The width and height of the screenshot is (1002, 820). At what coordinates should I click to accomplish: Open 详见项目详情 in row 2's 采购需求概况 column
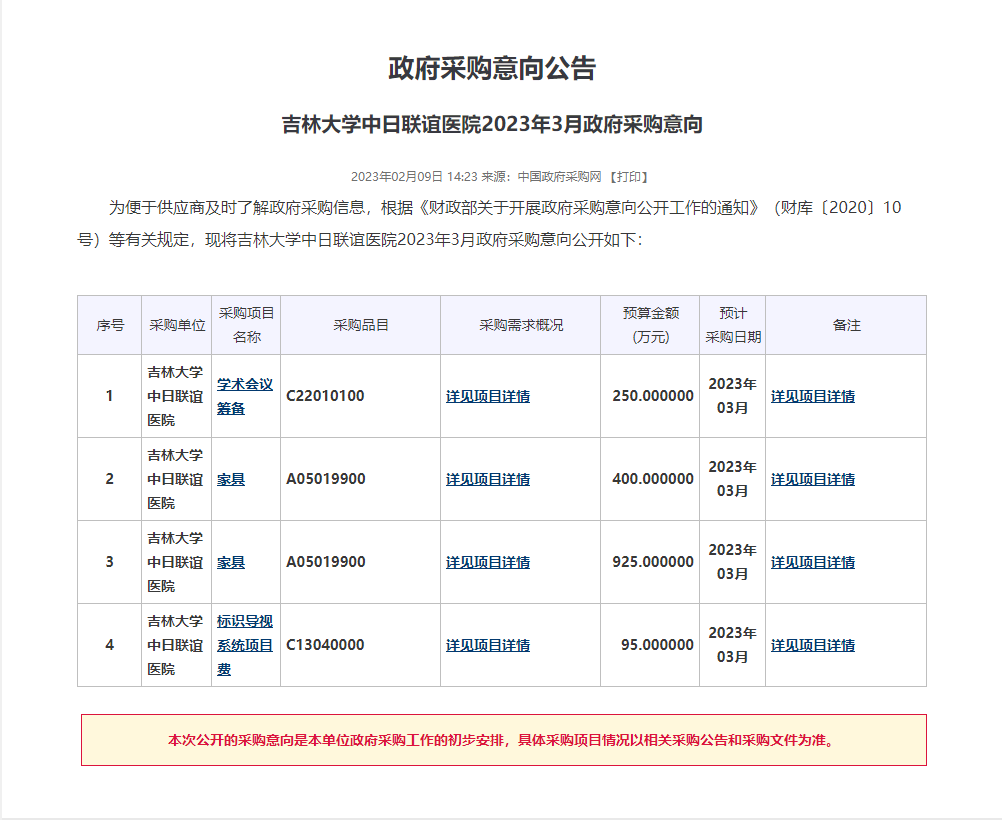coord(488,479)
